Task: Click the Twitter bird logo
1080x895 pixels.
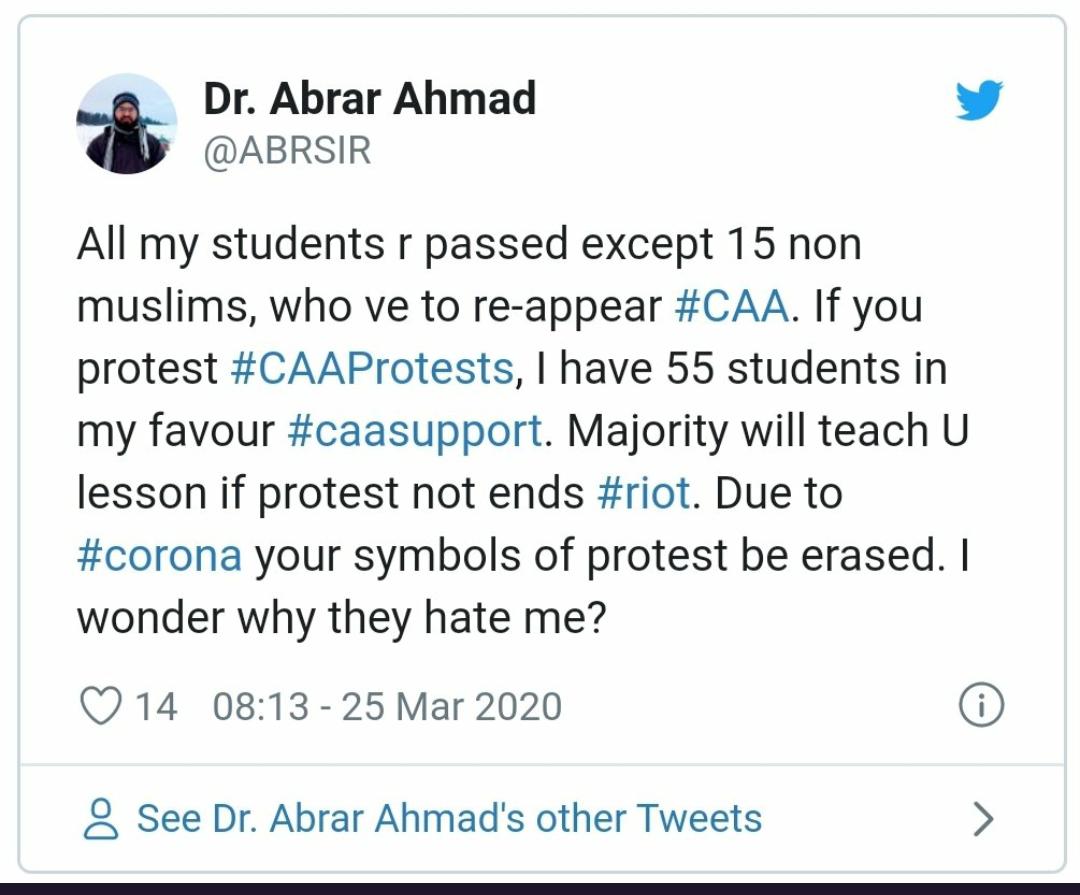Action: pyautogui.click(x=978, y=101)
